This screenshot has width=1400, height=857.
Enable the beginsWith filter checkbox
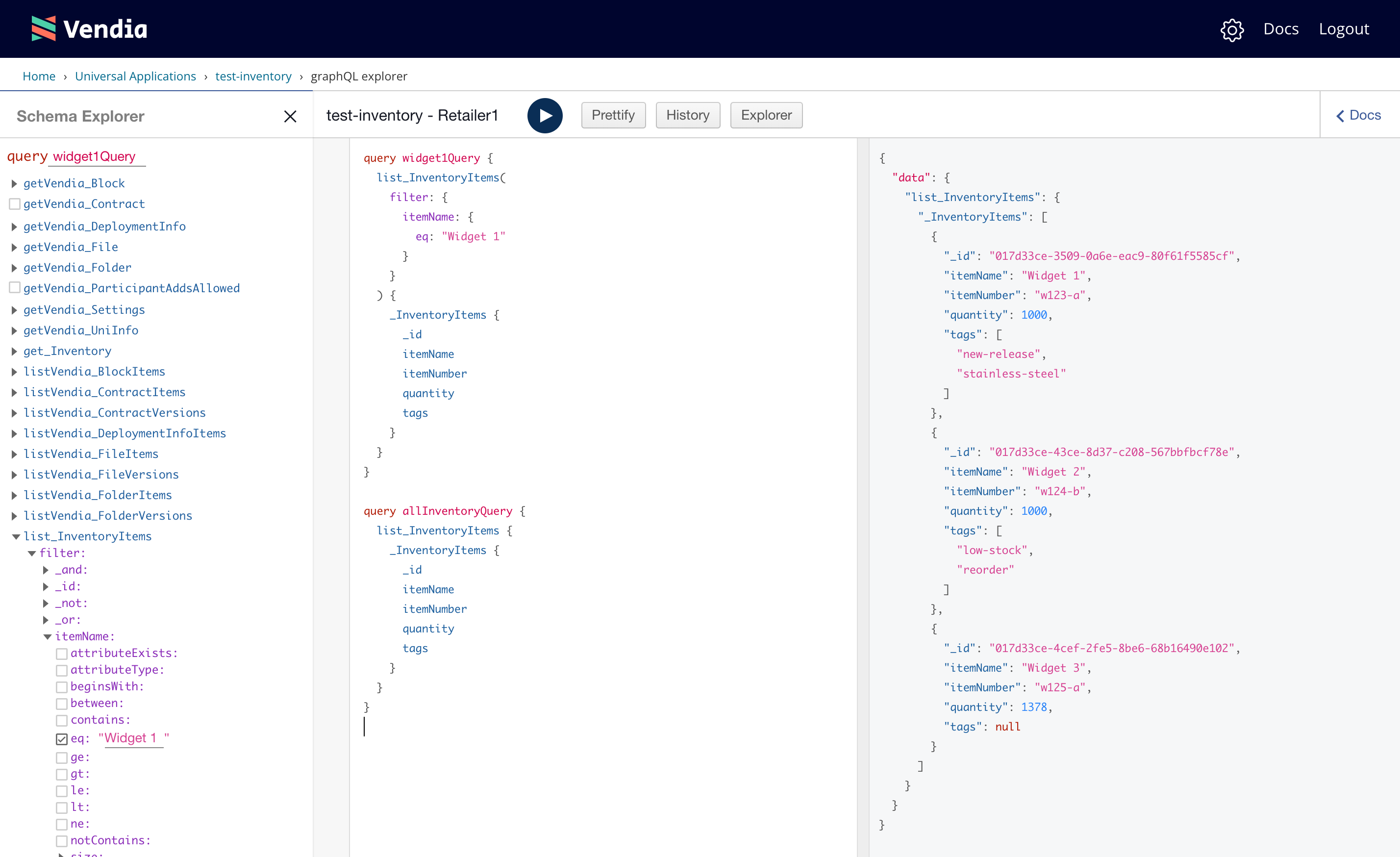point(61,686)
